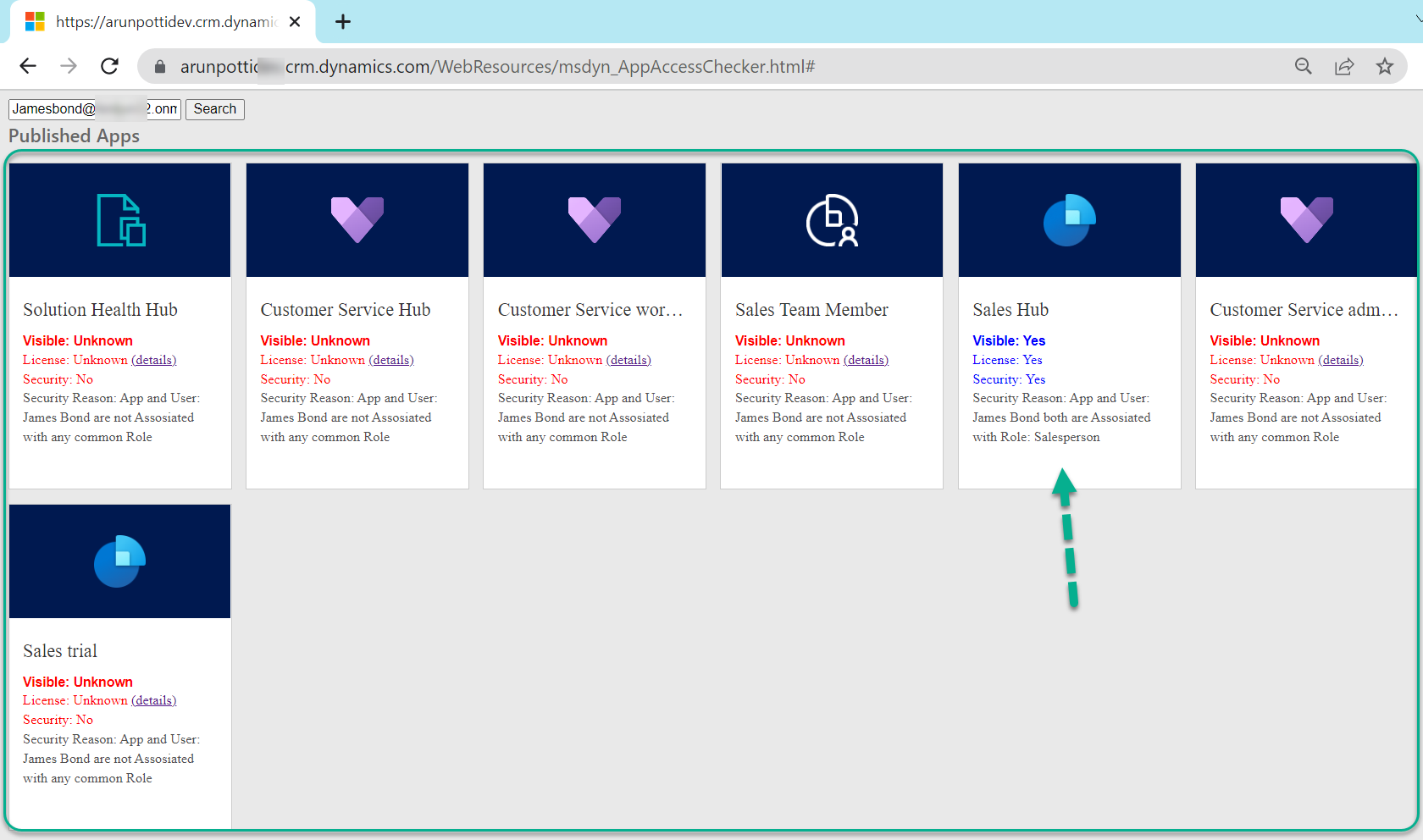Reload the page

coord(109,66)
